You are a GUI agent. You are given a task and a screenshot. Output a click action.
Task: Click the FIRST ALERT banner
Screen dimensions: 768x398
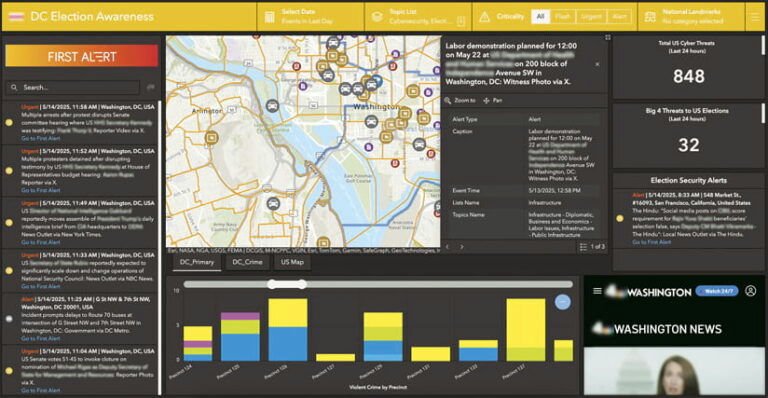82,56
